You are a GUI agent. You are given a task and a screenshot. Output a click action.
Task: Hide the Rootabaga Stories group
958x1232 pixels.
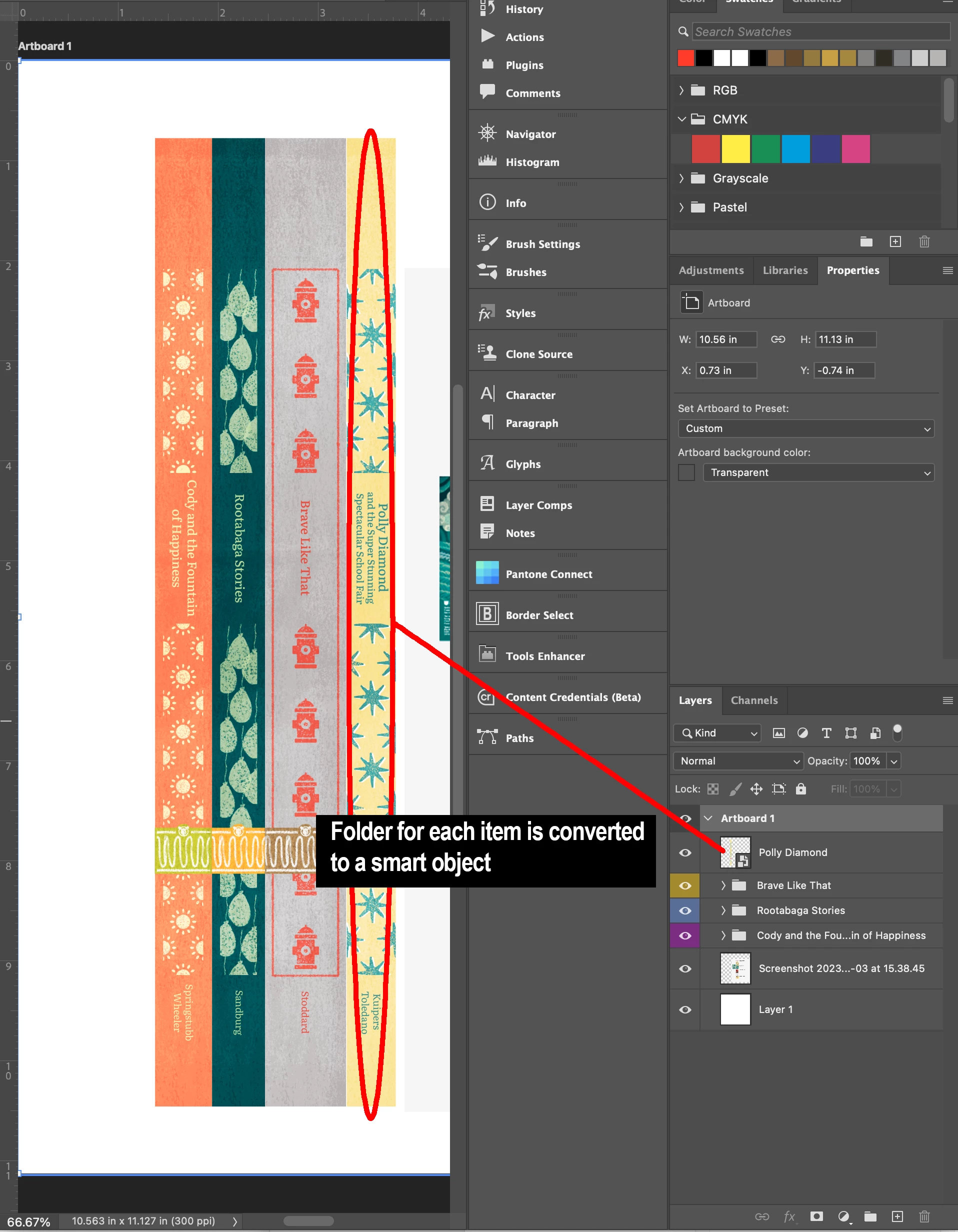tap(685, 910)
